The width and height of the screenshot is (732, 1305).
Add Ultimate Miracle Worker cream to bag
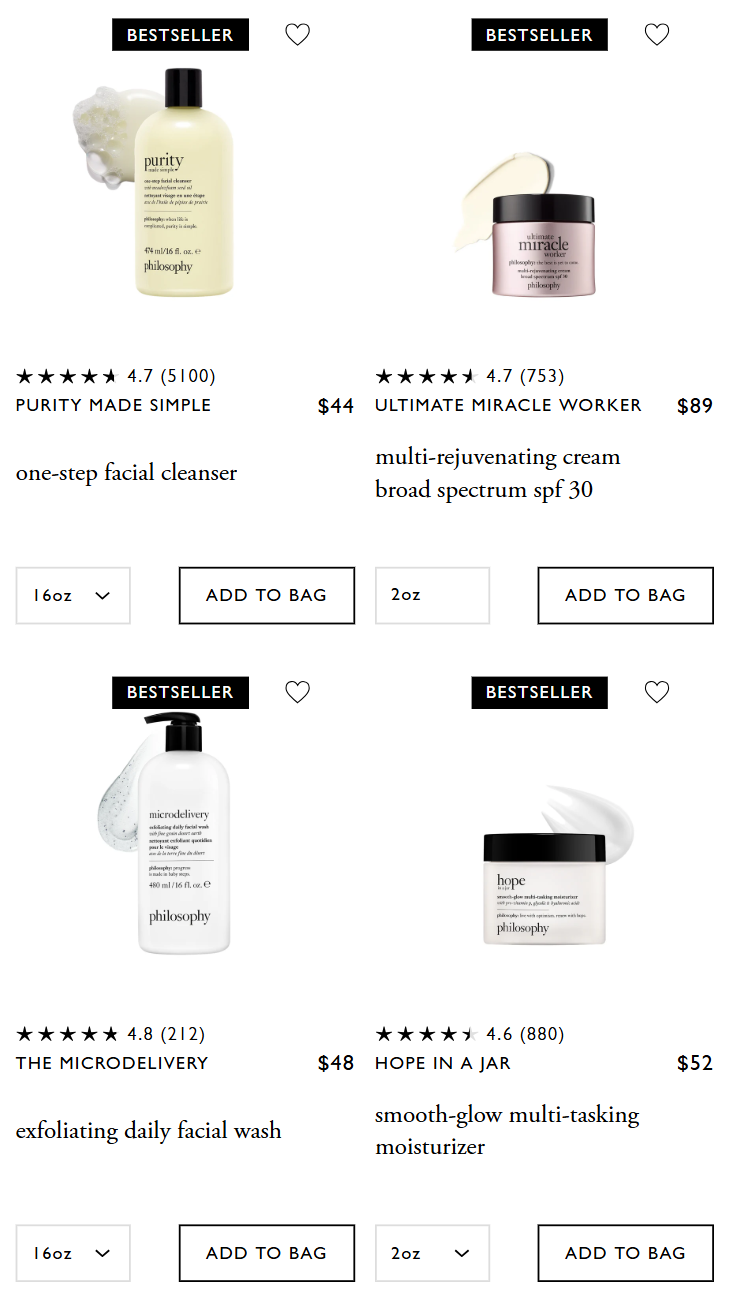(625, 595)
